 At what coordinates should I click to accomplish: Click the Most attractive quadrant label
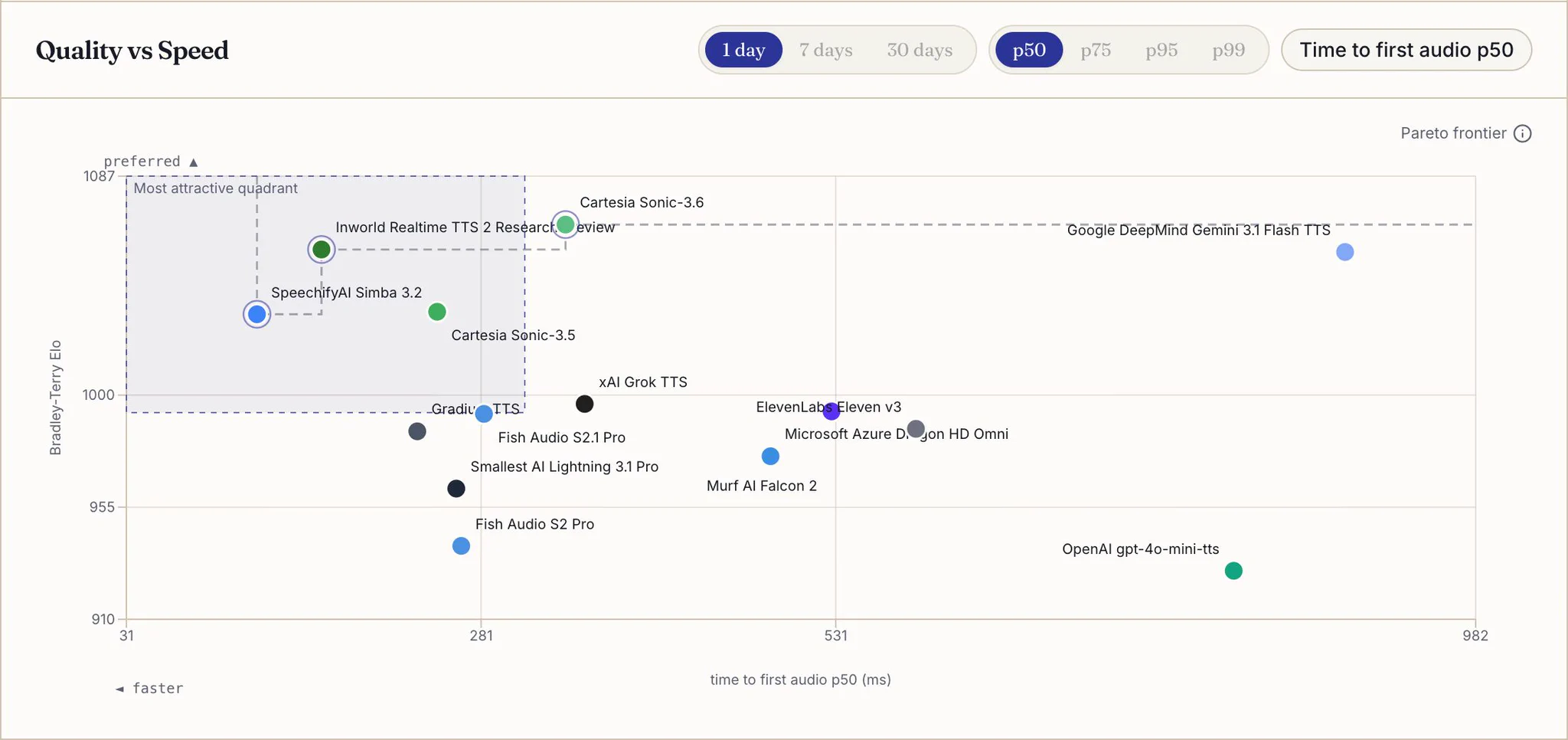tap(216, 188)
